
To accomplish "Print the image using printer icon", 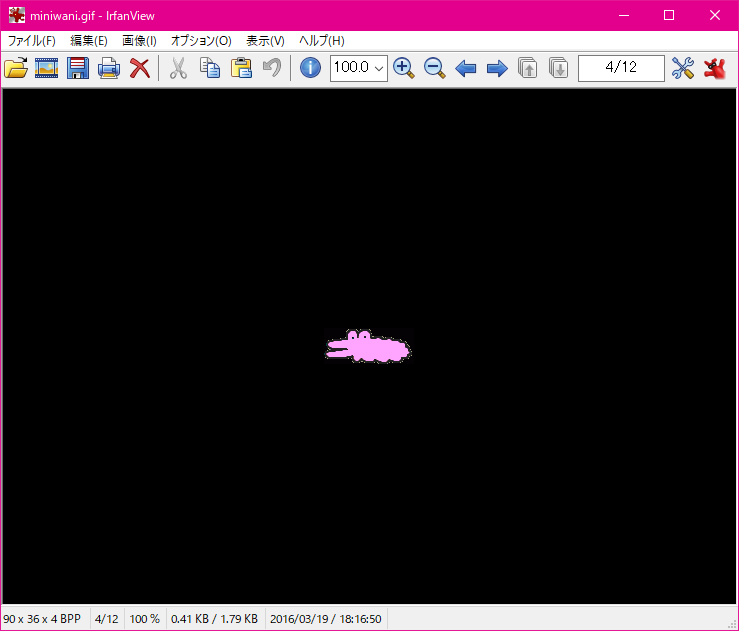I will pyautogui.click(x=109, y=68).
